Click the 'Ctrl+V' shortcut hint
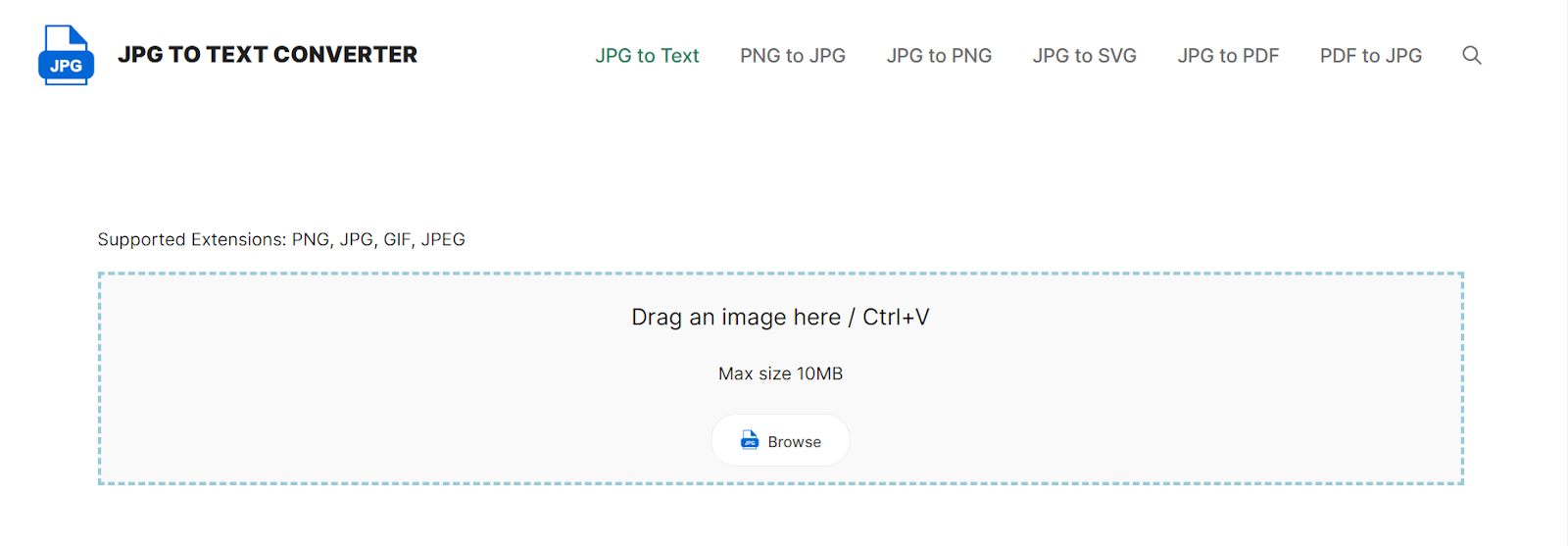1568x546 pixels. pyautogui.click(x=896, y=318)
